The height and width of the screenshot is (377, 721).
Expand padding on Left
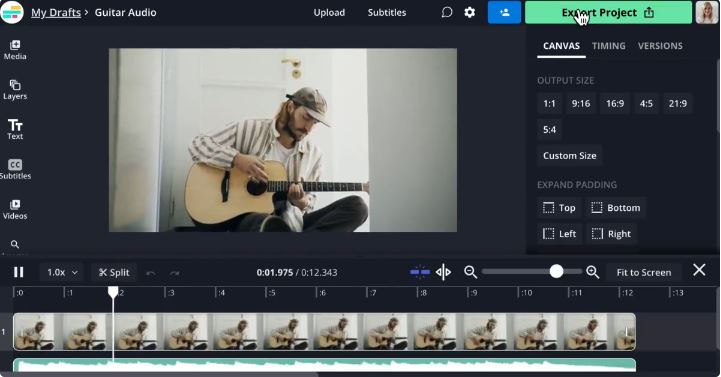click(x=560, y=234)
